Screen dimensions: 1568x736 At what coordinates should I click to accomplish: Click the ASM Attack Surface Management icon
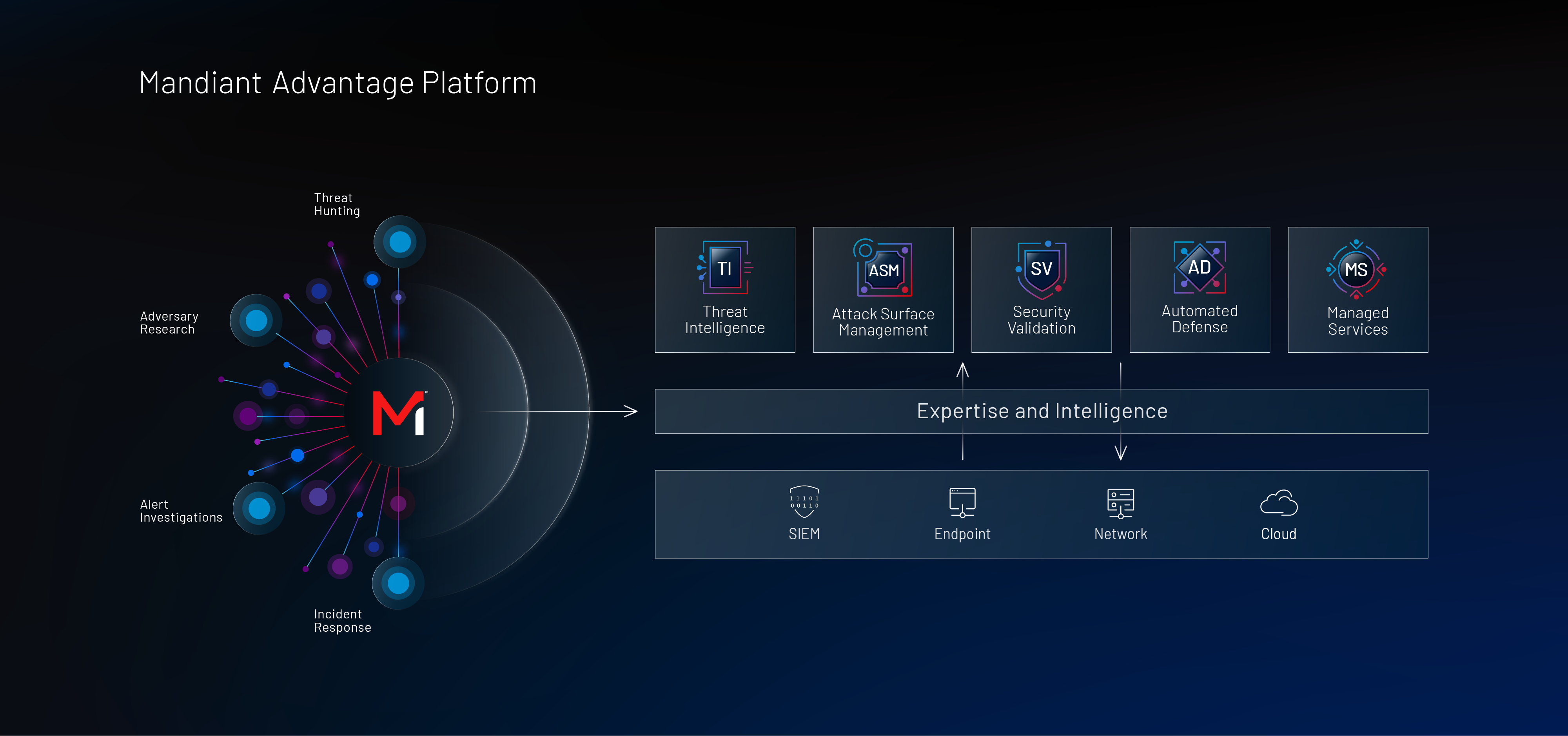(x=883, y=268)
